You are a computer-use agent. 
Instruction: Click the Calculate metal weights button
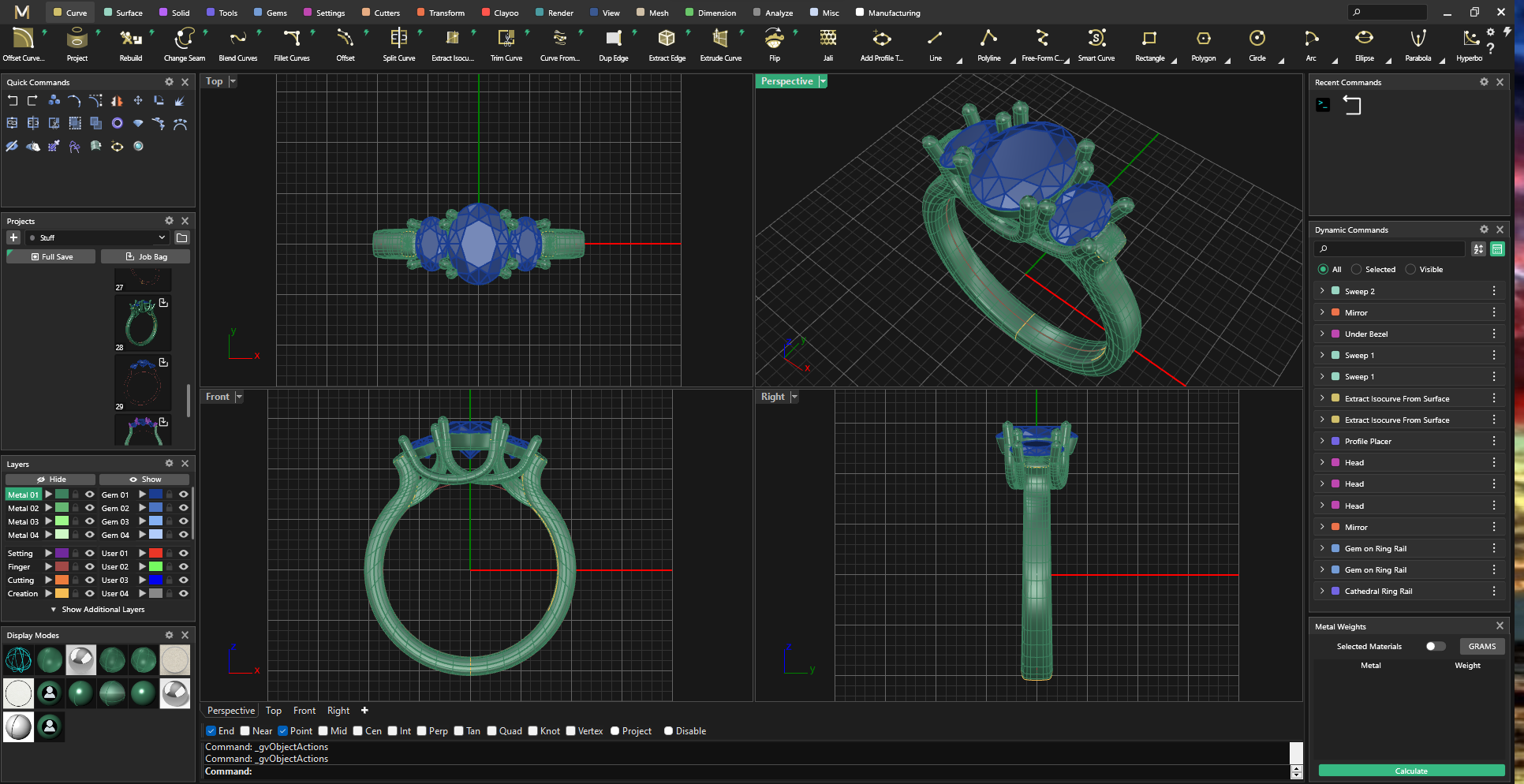tap(1411, 771)
